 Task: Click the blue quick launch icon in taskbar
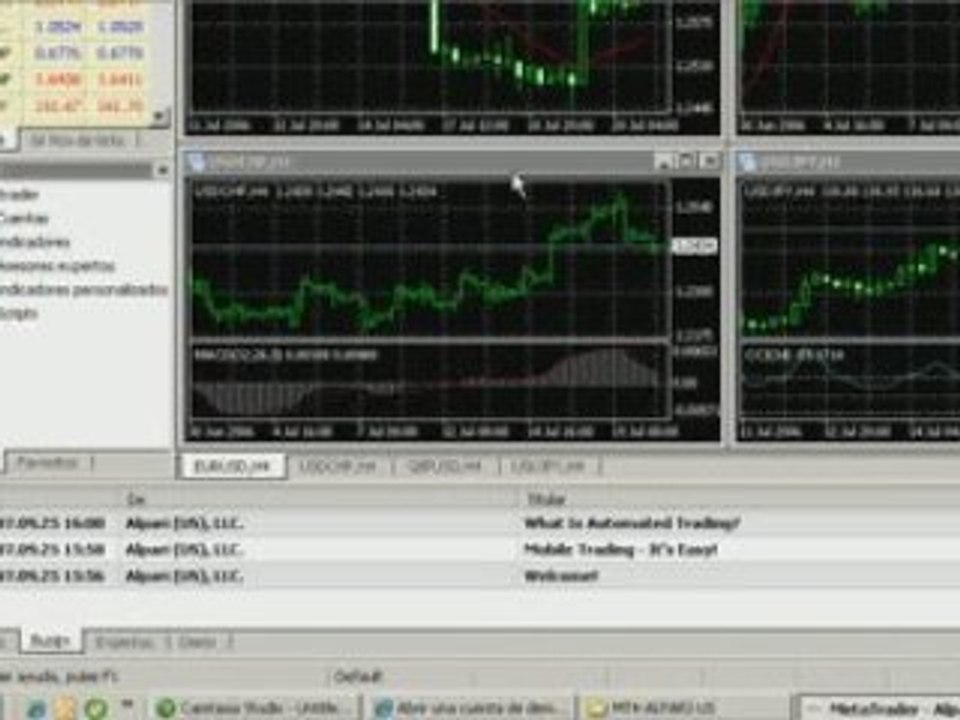click(36, 709)
